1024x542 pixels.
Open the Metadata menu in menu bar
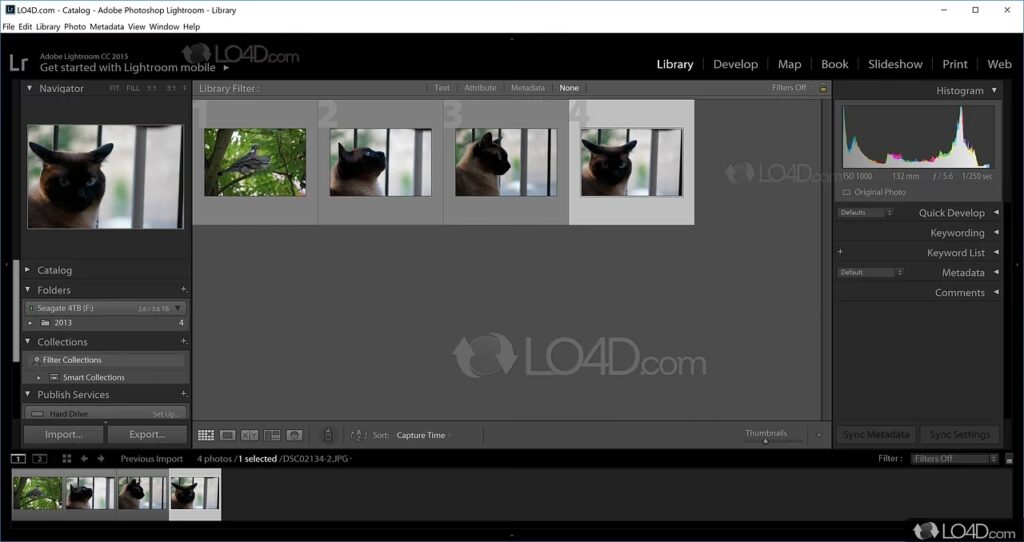point(107,27)
